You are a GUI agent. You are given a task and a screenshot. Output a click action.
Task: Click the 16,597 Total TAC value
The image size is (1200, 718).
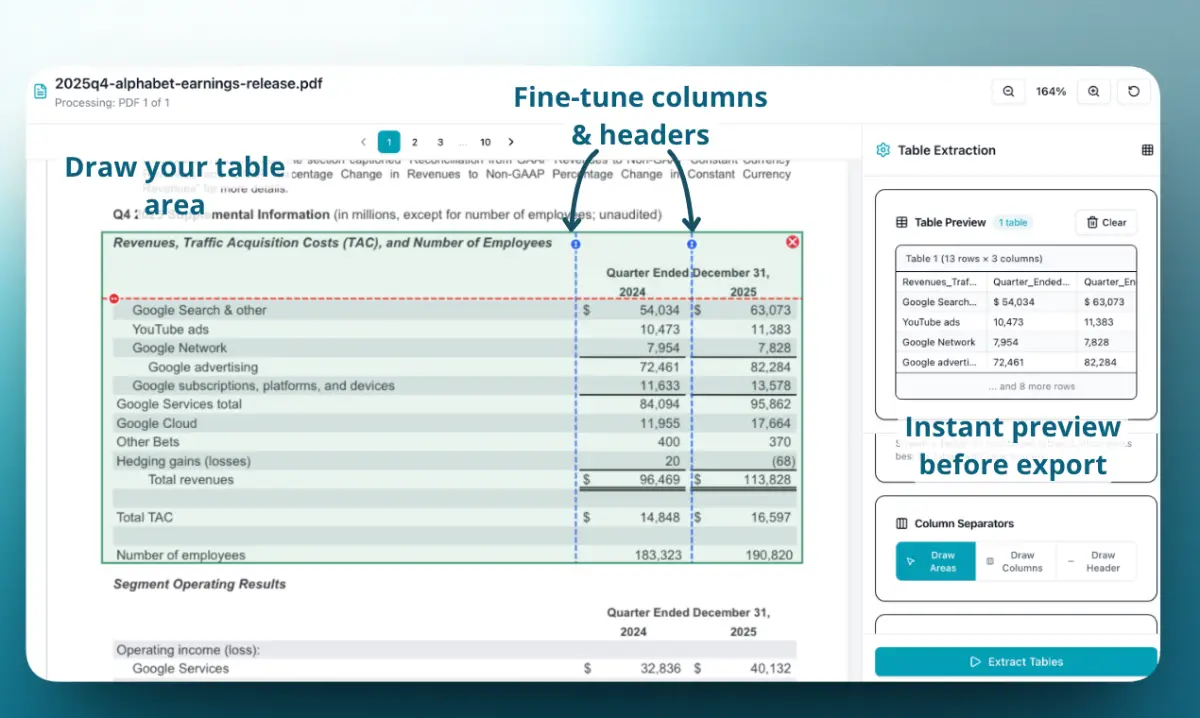point(769,517)
